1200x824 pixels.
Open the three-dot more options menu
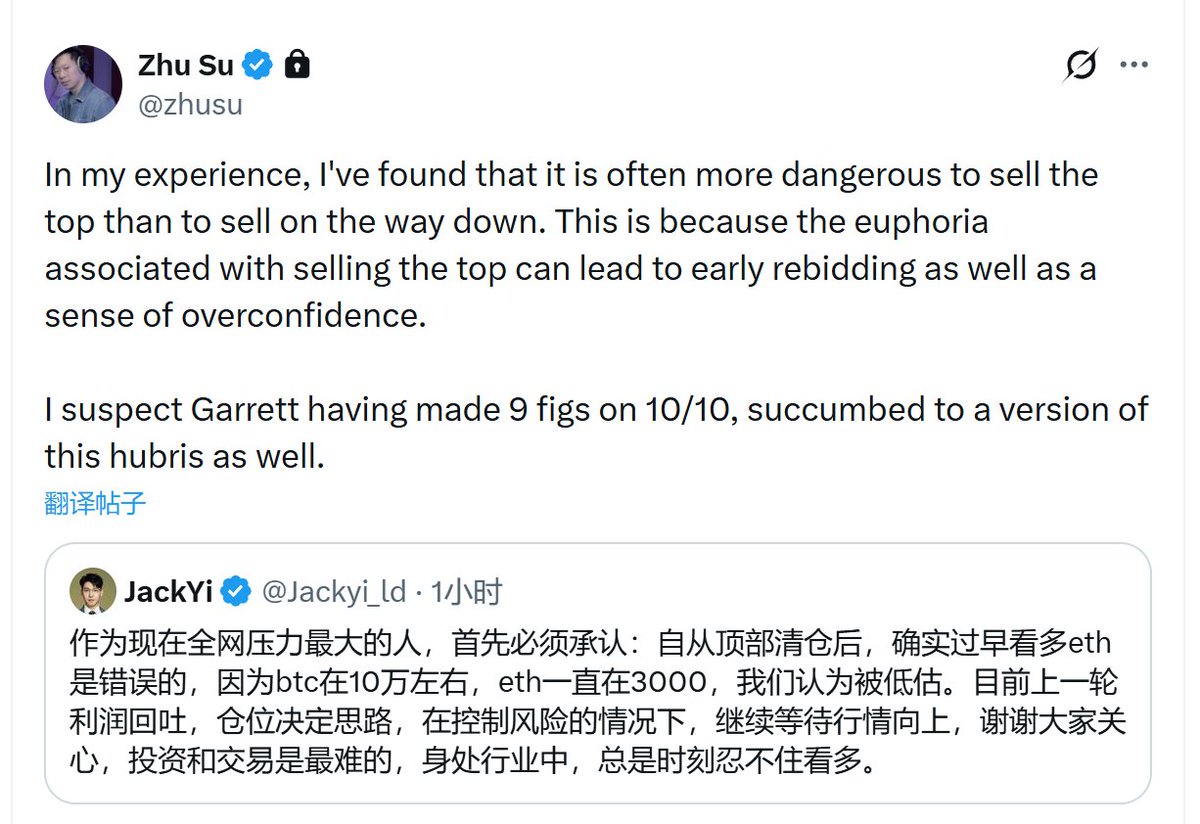(1134, 66)
